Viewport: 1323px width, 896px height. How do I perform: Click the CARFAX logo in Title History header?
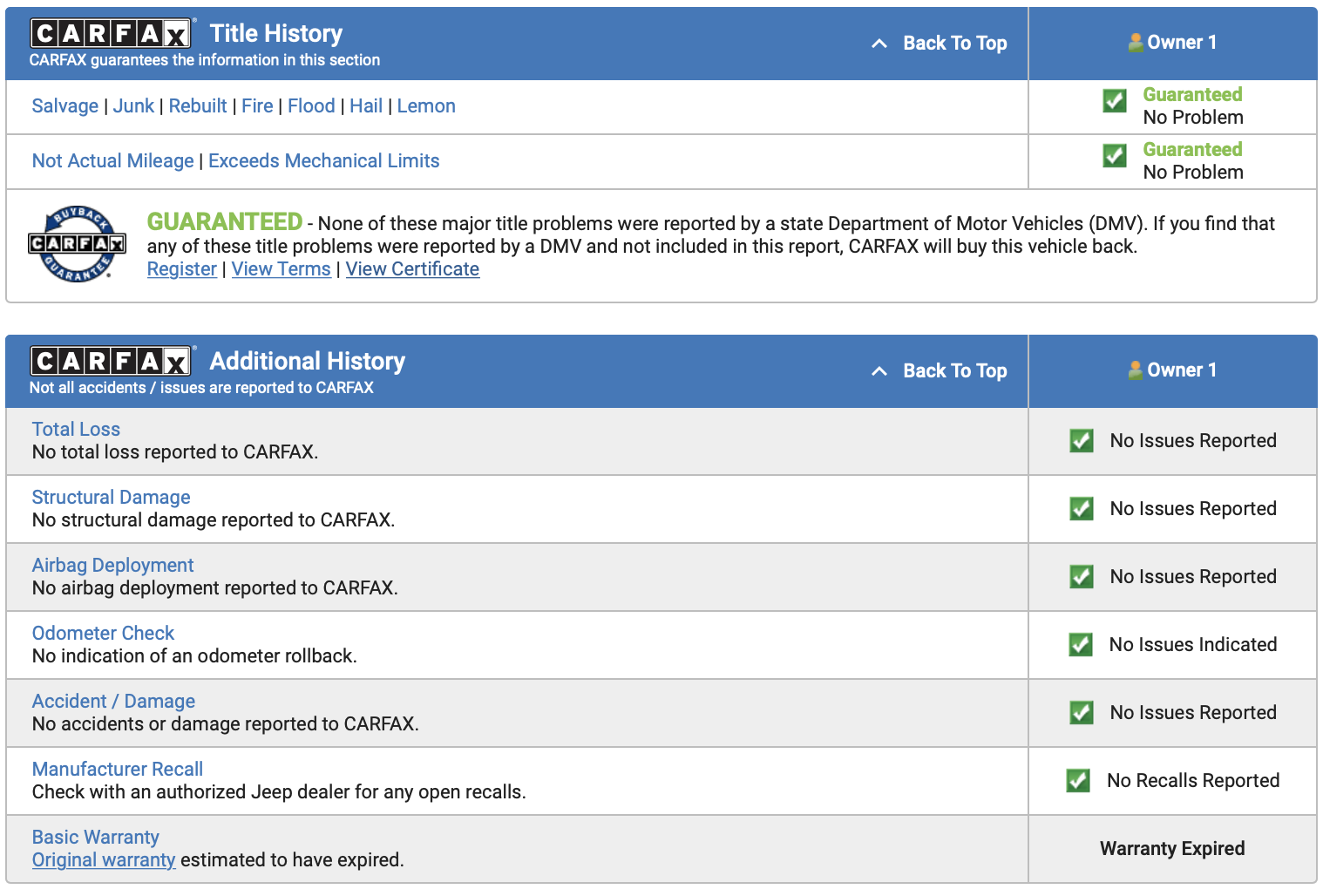[x=111, y=33]
